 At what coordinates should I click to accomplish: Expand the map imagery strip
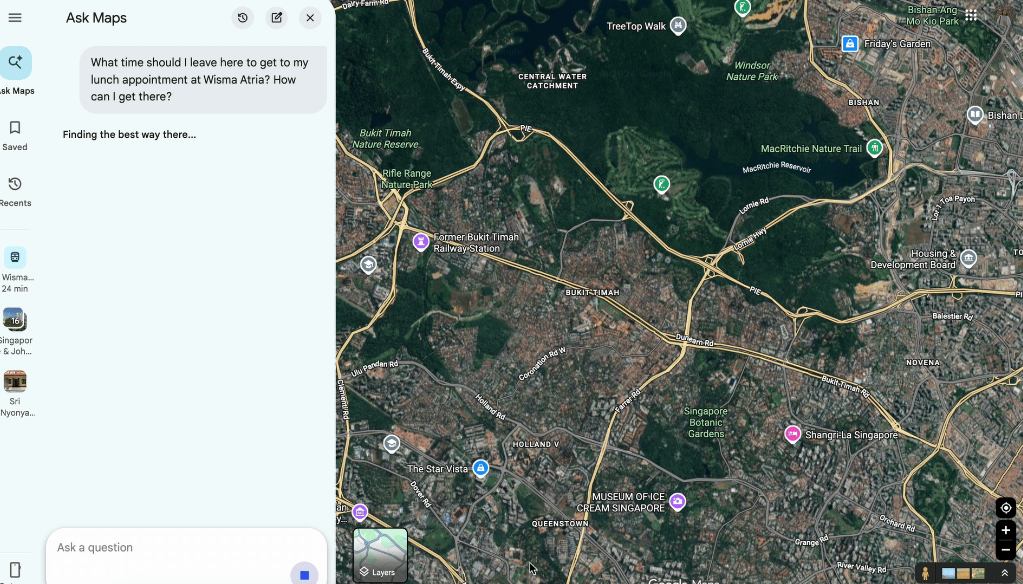click(x=1005, y=574)
